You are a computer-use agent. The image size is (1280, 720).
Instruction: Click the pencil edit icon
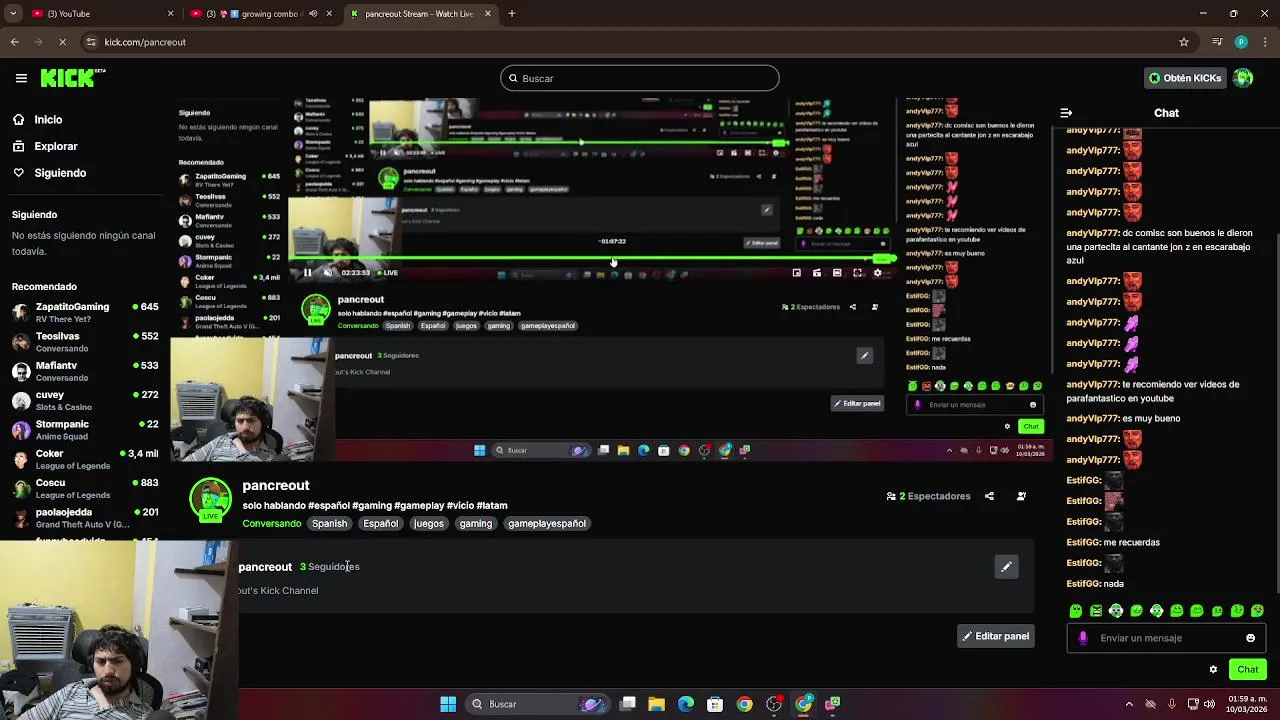[x=1007, y=567]
